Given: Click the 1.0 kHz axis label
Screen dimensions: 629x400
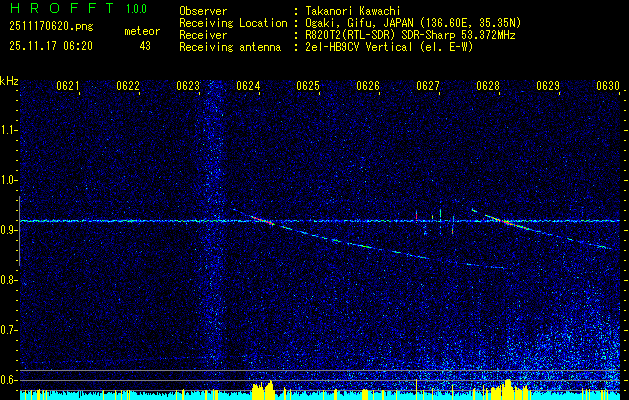Looking at the screenshot, I should pos(7,181).
